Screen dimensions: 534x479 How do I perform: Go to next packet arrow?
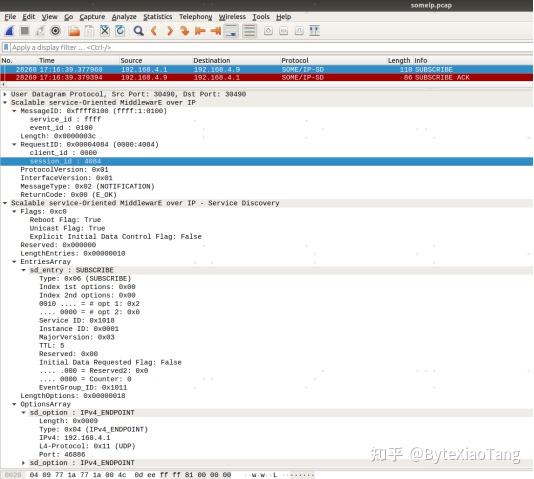tap(170, 31)
